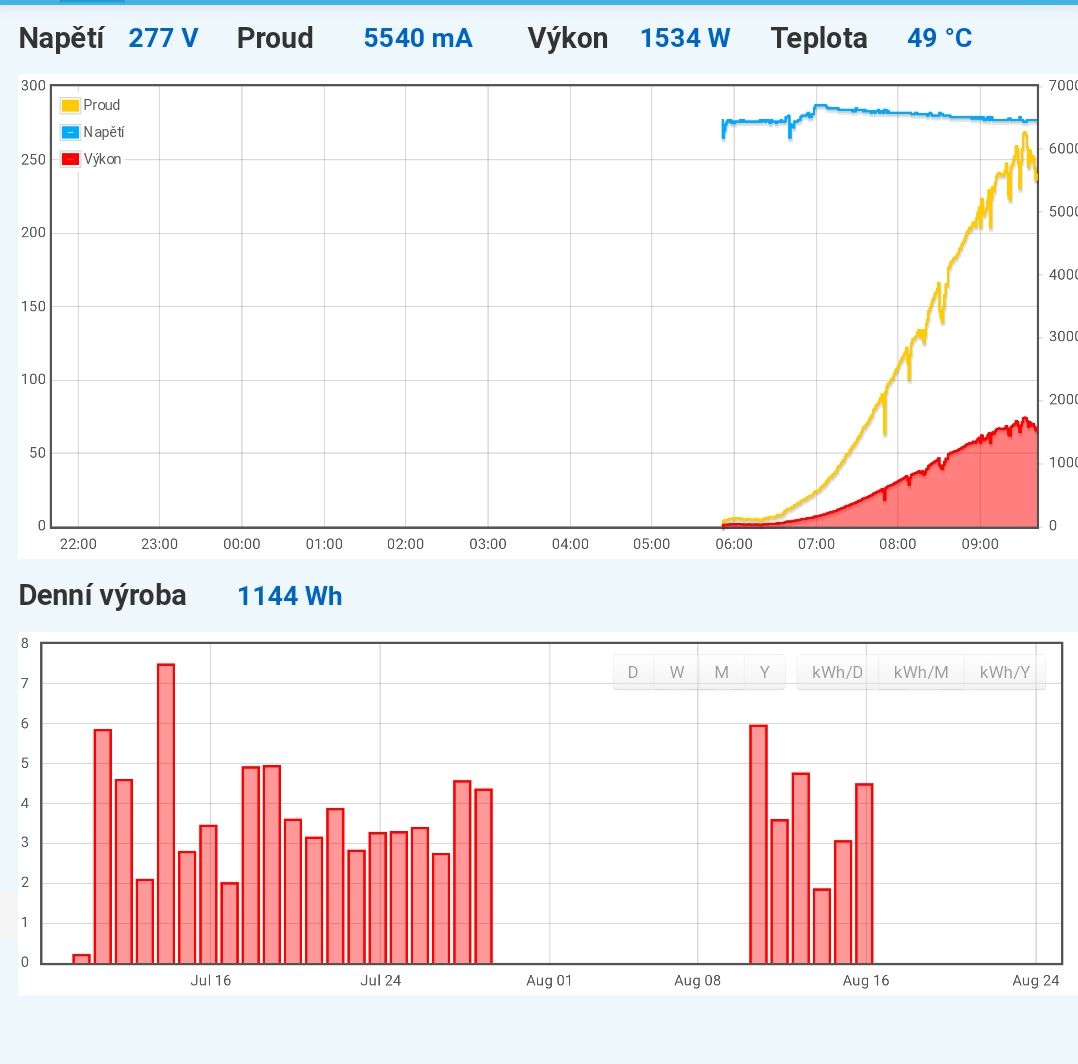Click the 5540 mA current reading

point(418,39)
